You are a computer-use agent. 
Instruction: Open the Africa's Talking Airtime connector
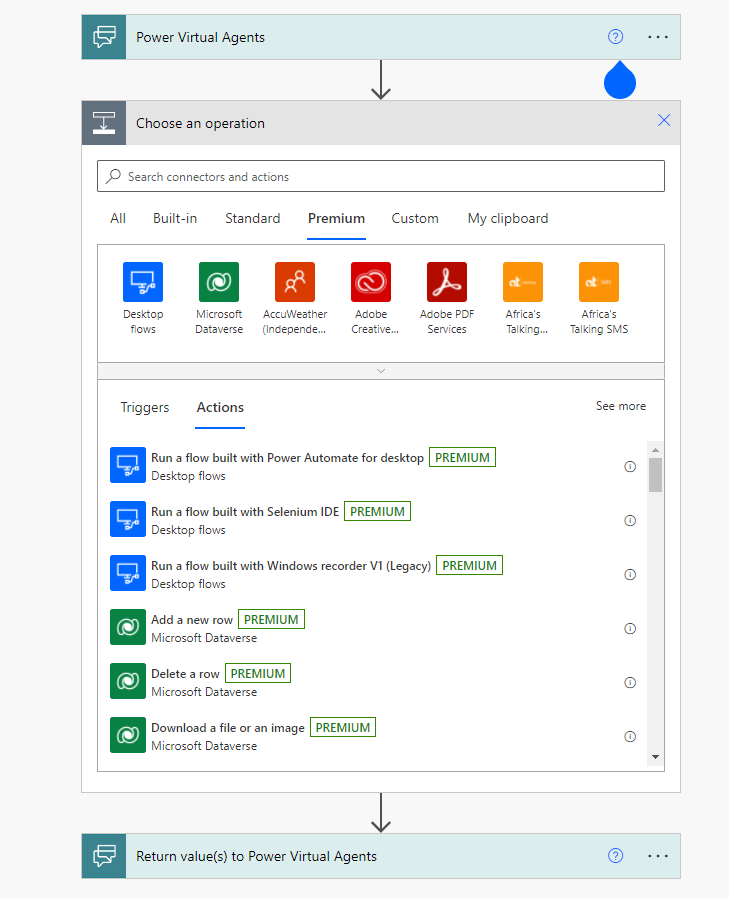tap(523, 282)
